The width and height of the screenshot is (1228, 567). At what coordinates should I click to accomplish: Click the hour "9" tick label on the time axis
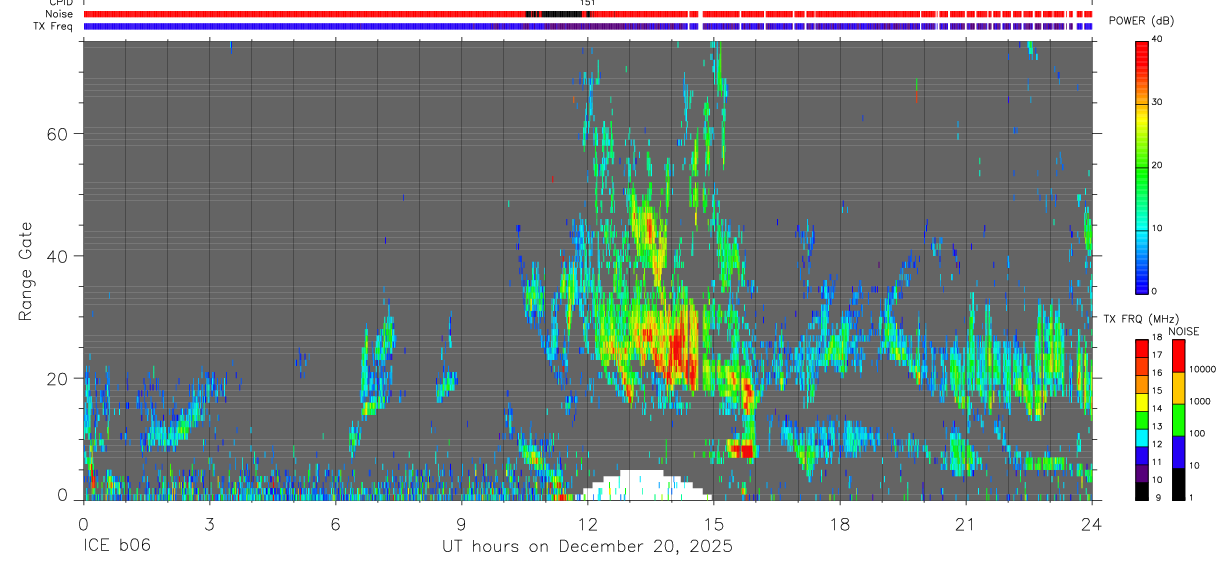tap(461, 523)
